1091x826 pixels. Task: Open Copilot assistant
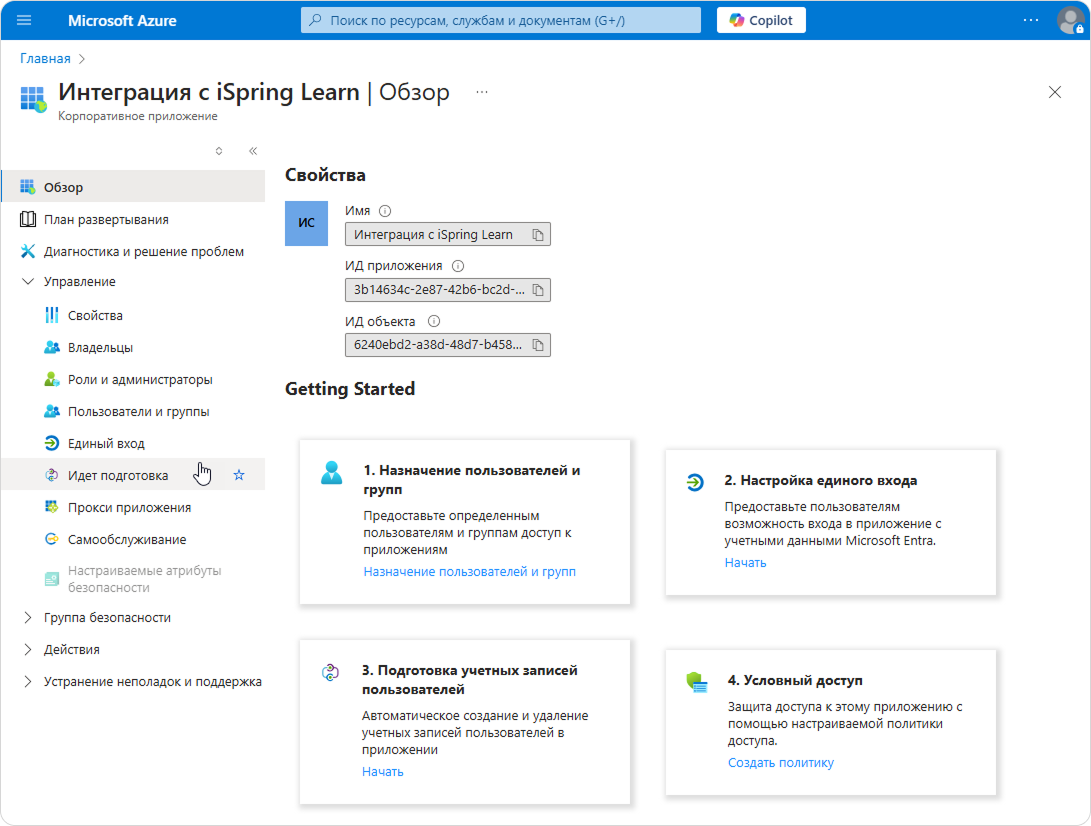click(761, 20)
